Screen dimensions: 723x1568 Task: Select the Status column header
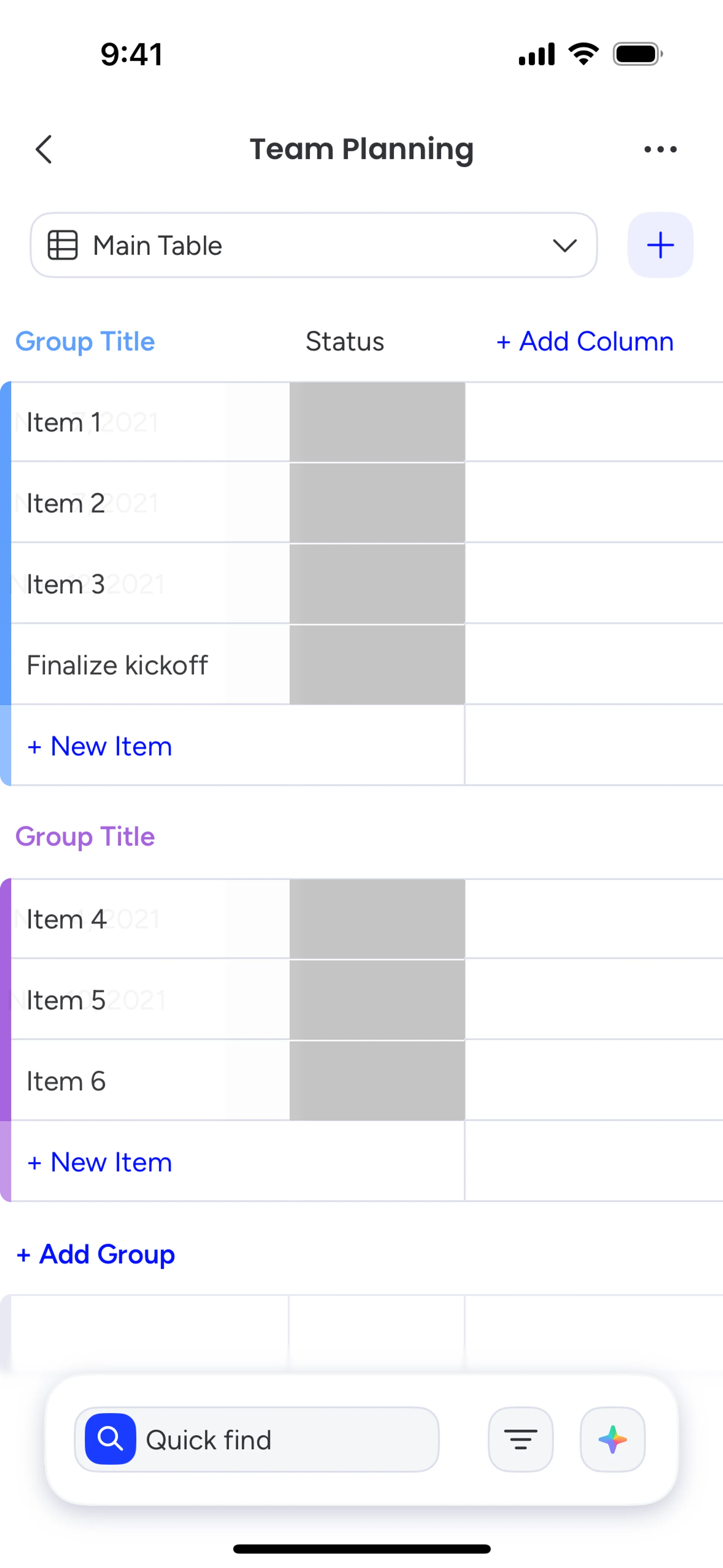[x=345, y=341]
